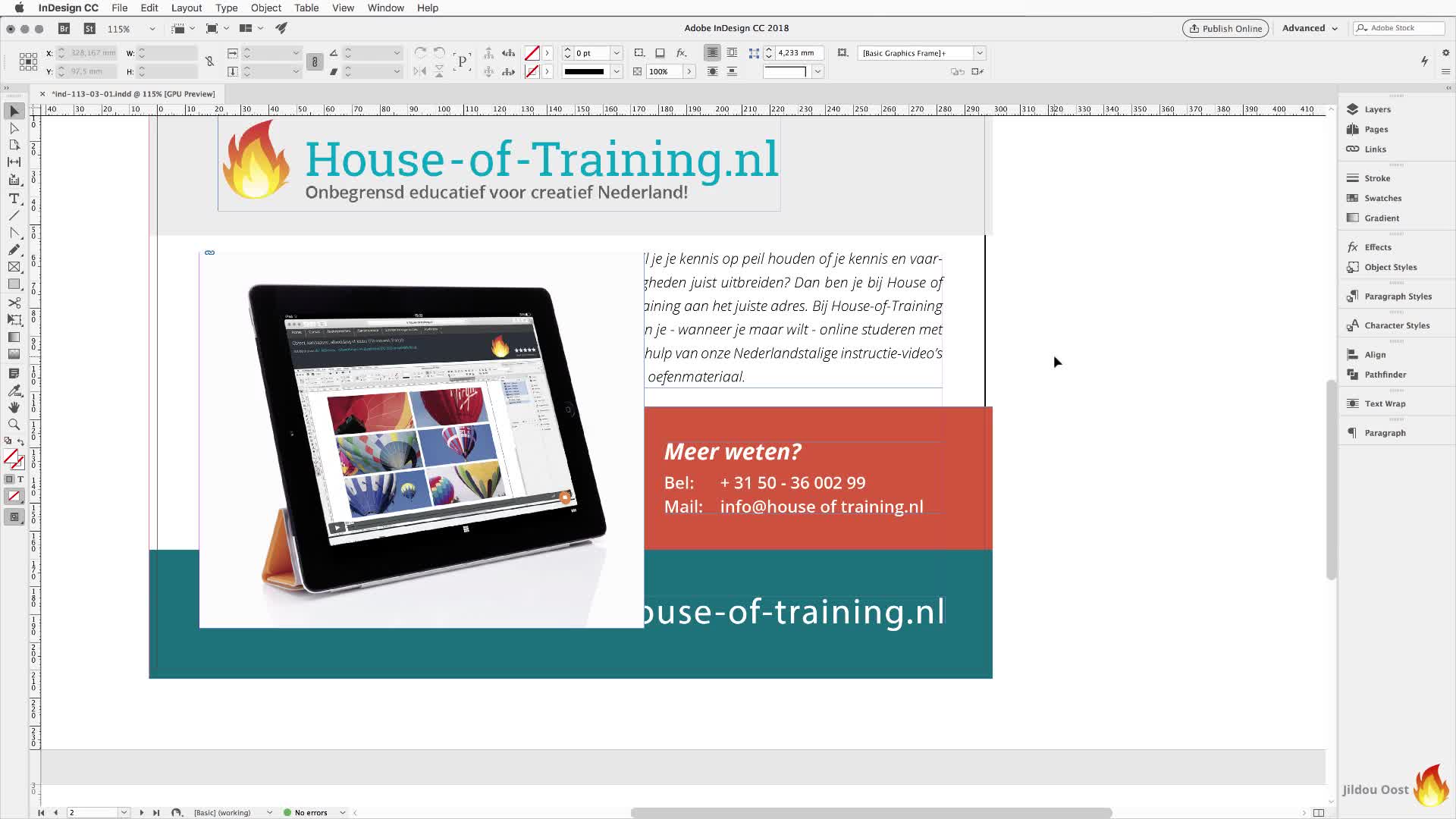Open the Layout menu

pos(187,8)
